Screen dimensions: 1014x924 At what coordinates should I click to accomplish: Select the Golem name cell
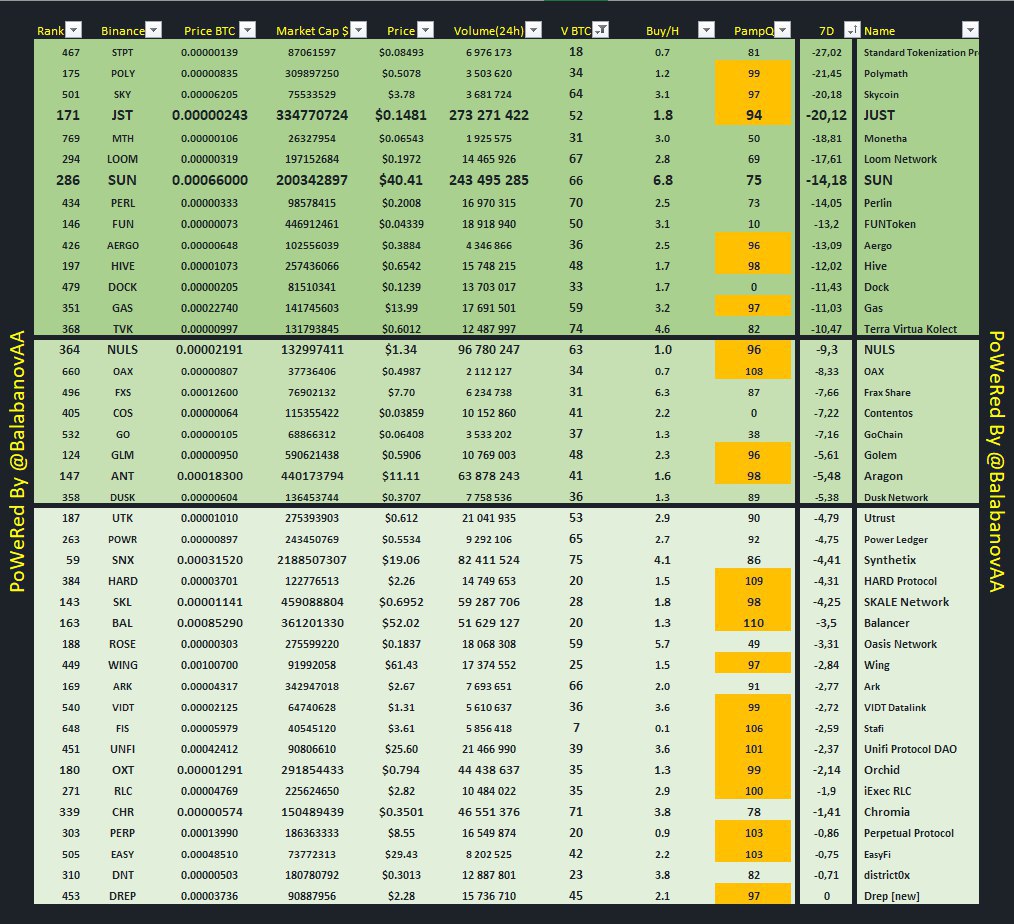(880, 455)
